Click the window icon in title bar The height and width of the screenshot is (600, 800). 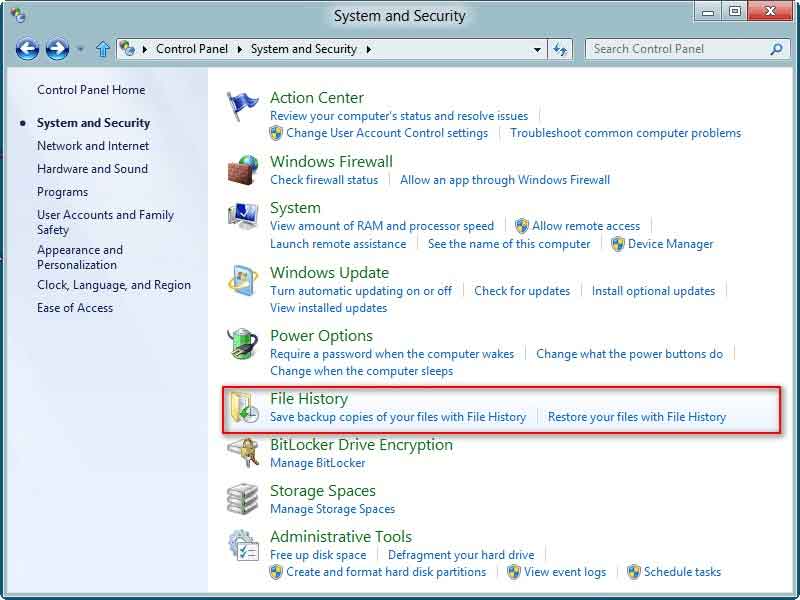point(18,15)
